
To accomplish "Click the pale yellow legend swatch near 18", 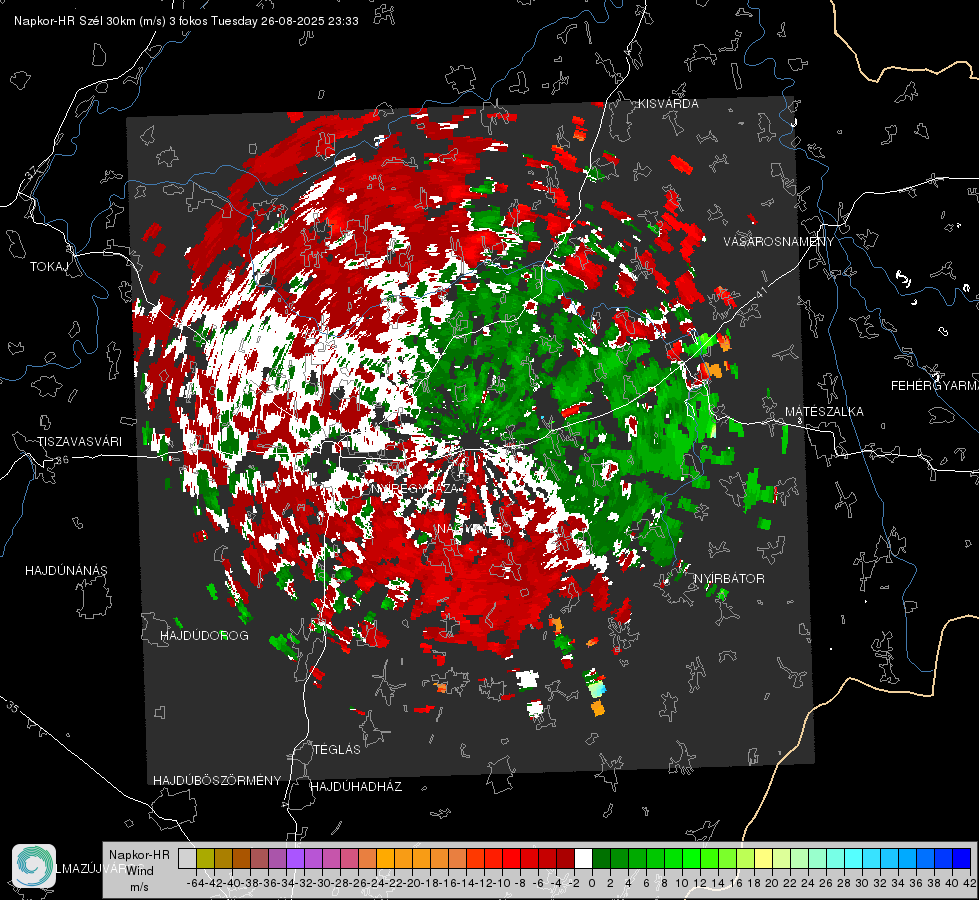I will coord(764,859).
